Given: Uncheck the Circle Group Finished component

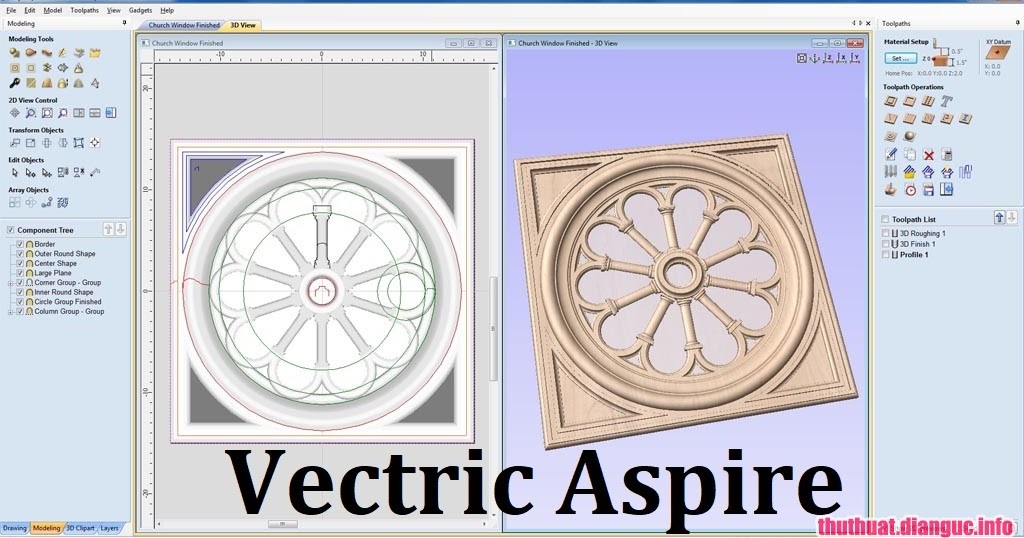Looking at the screenshot, I should coord(20,302).
